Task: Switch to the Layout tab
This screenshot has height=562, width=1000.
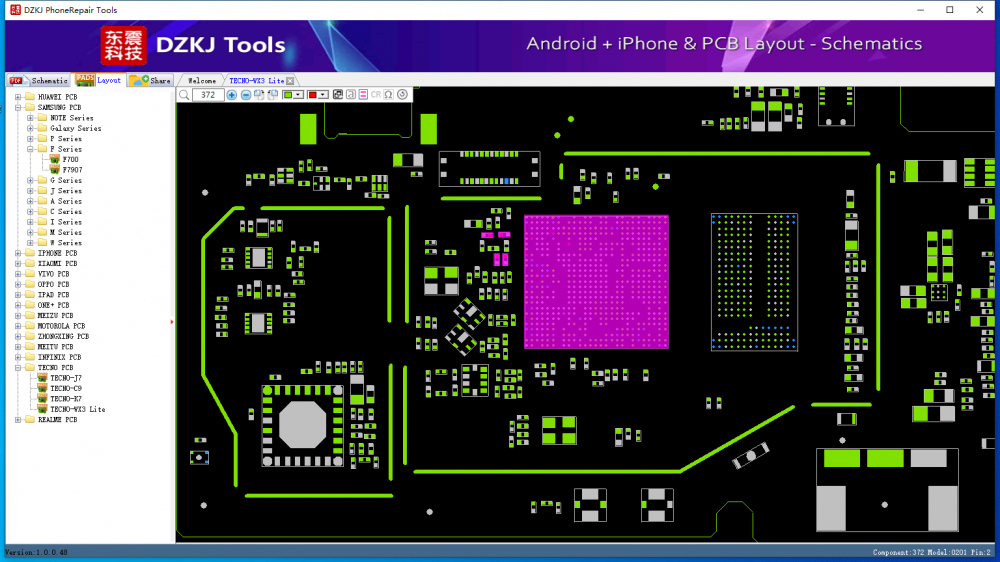Action: tap(98, 80)
